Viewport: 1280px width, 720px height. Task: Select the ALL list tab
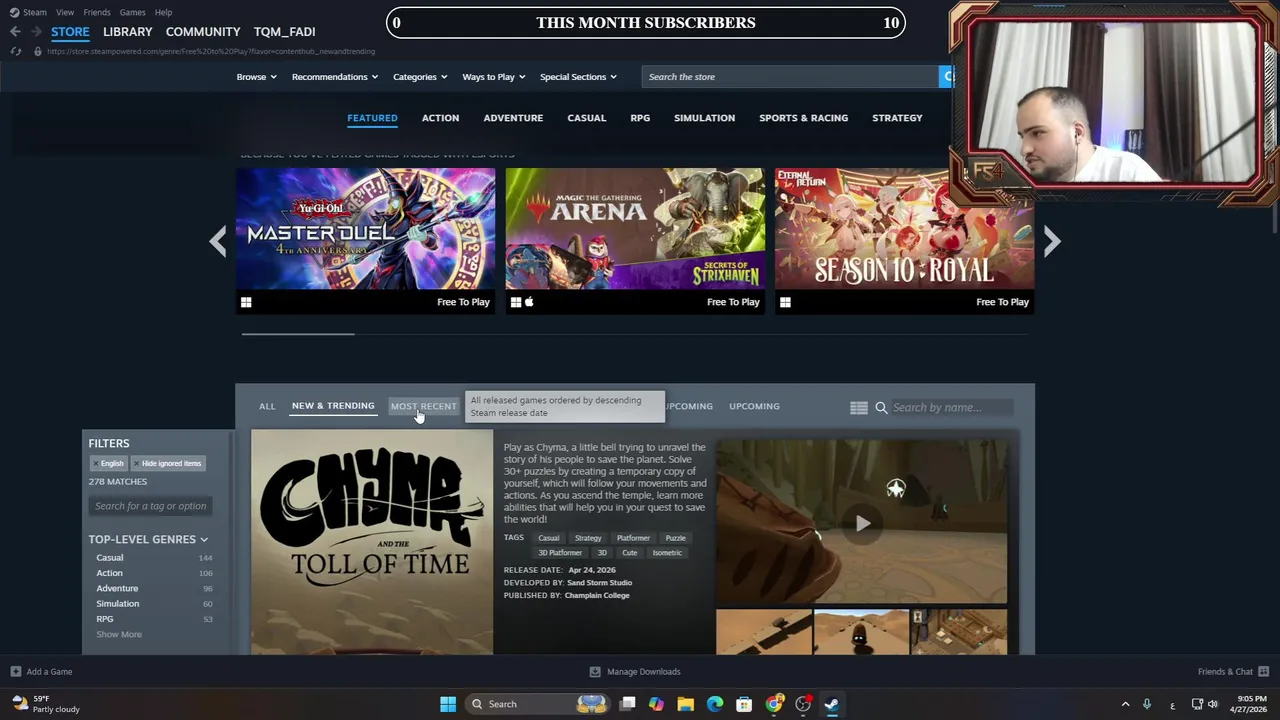[x=267, y=406]
